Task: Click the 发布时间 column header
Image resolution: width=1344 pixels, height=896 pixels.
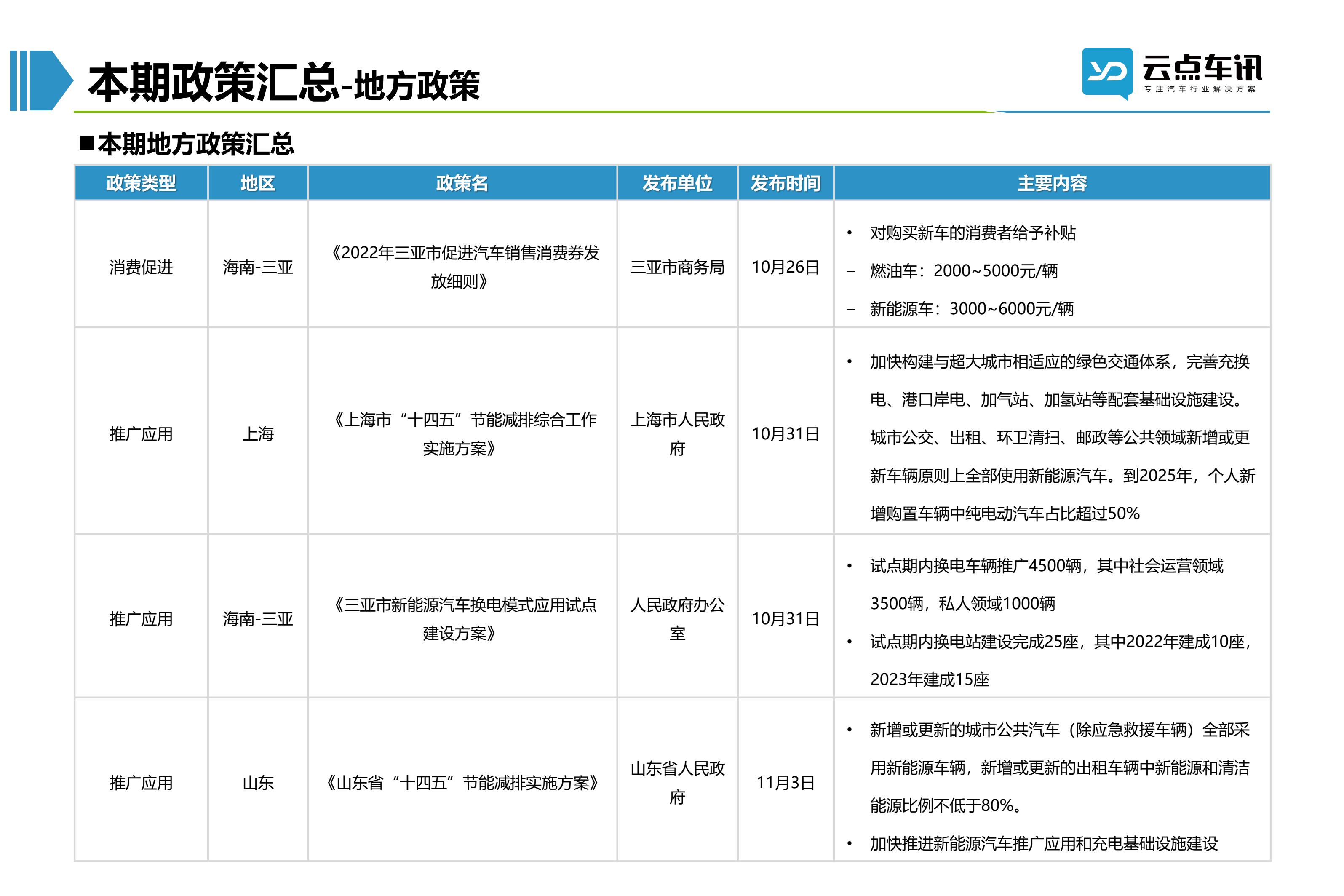Action: click(786, 183)
